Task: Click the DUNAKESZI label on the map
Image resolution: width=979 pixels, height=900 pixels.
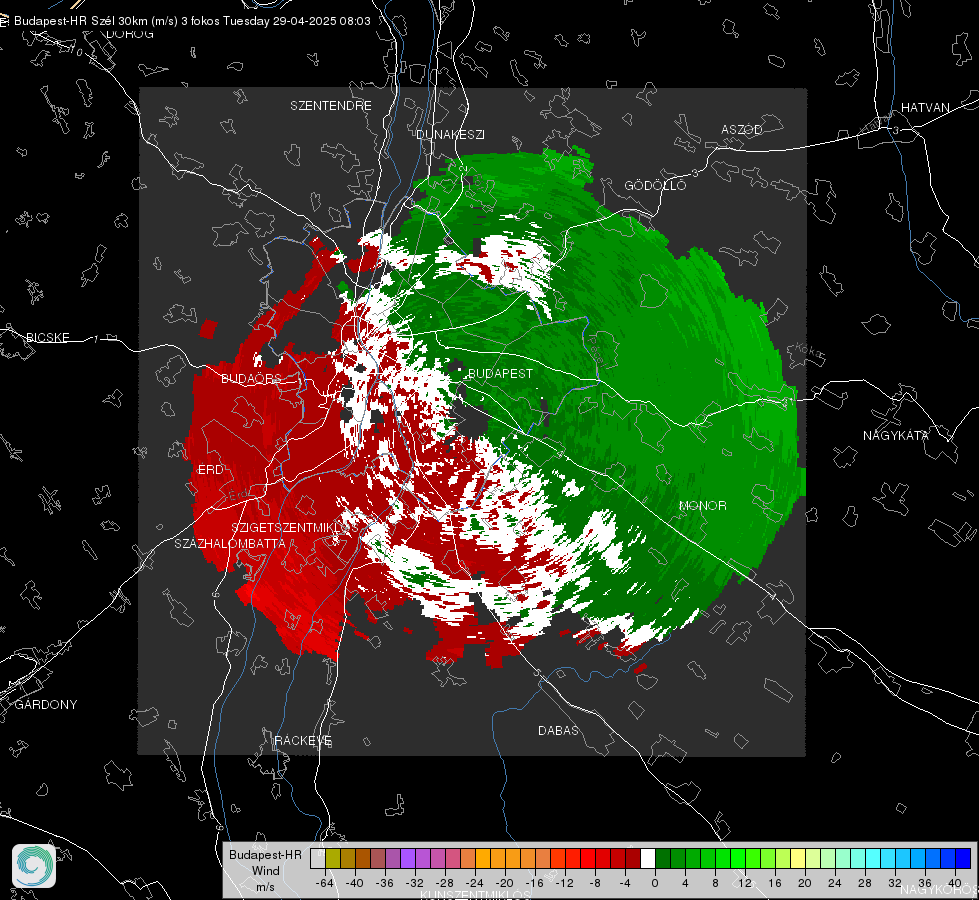Action: pos(450,134)
